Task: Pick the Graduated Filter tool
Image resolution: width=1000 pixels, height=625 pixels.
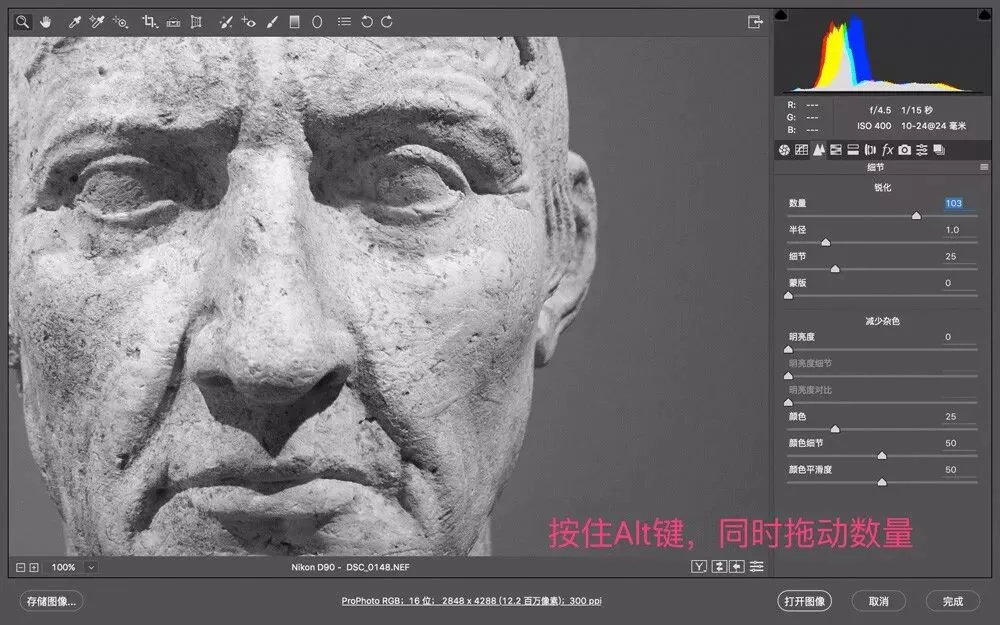Action: (x=294, y=22)
